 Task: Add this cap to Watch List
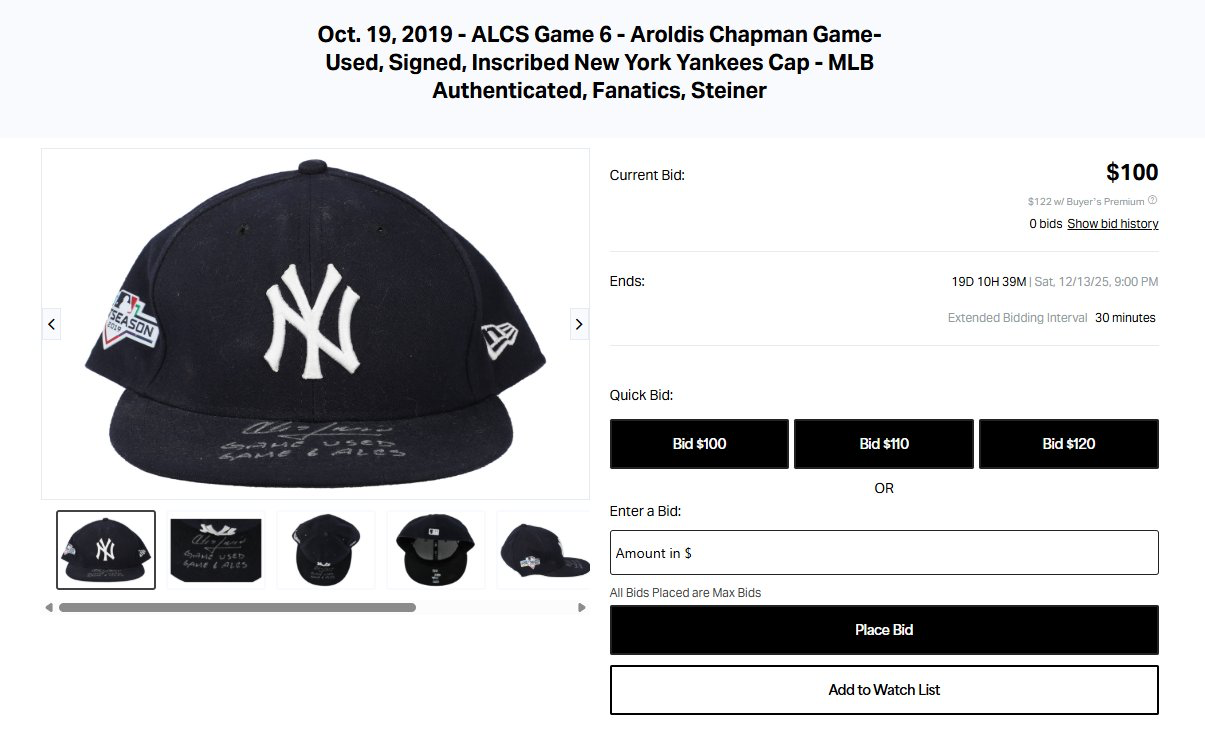[884, 690]
